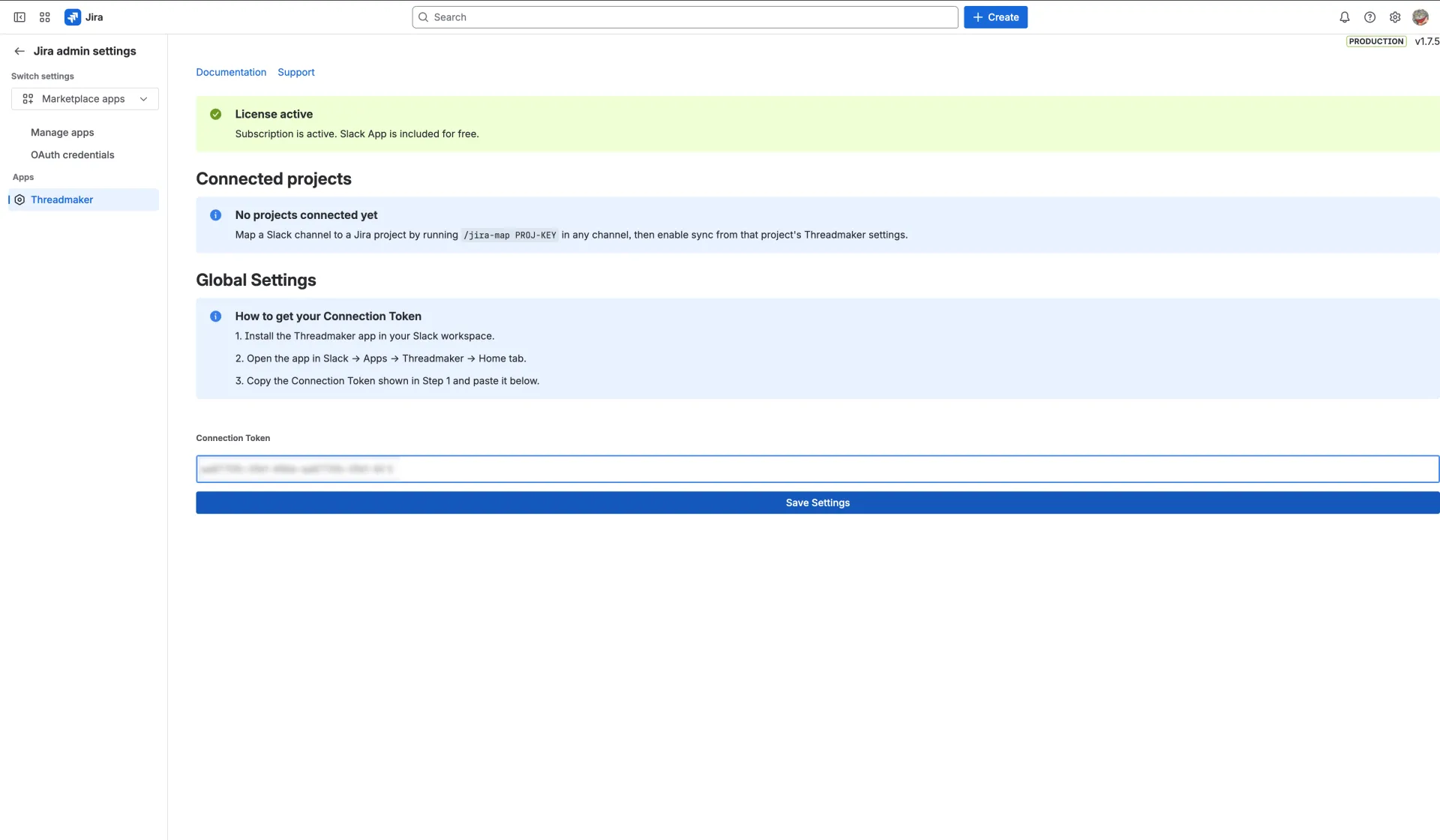Open notifications bell icon
This screenshot has height=840, width=1440.
tap(1345, 17)
